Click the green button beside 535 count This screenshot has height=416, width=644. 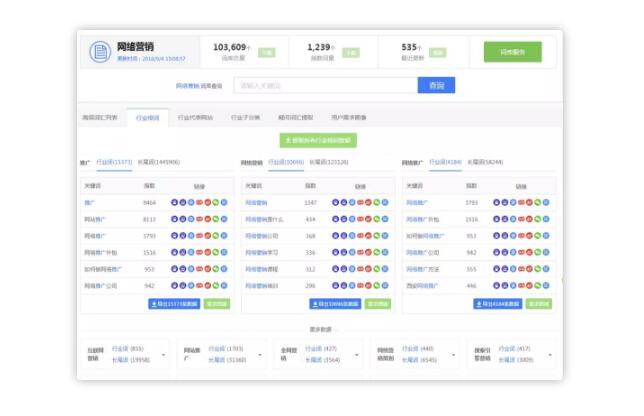[x=437, y=53]
